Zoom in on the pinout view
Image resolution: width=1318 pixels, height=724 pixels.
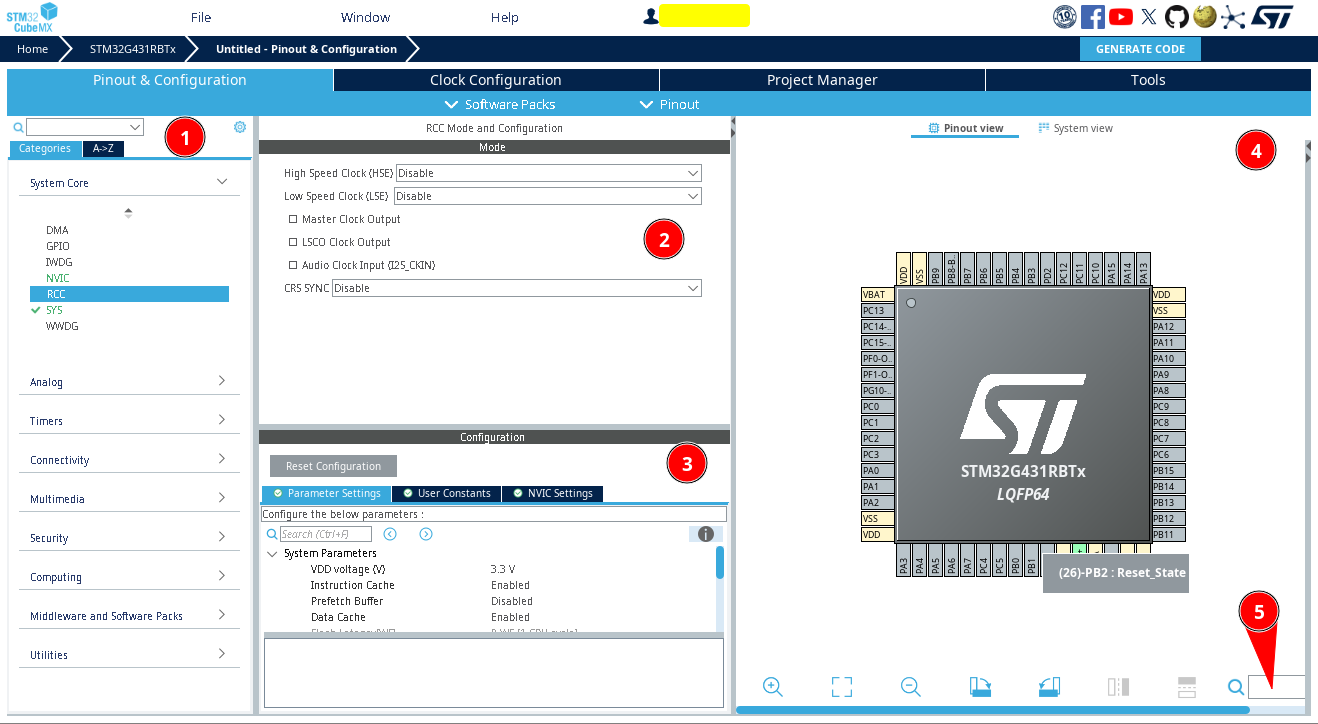point(772,687)
